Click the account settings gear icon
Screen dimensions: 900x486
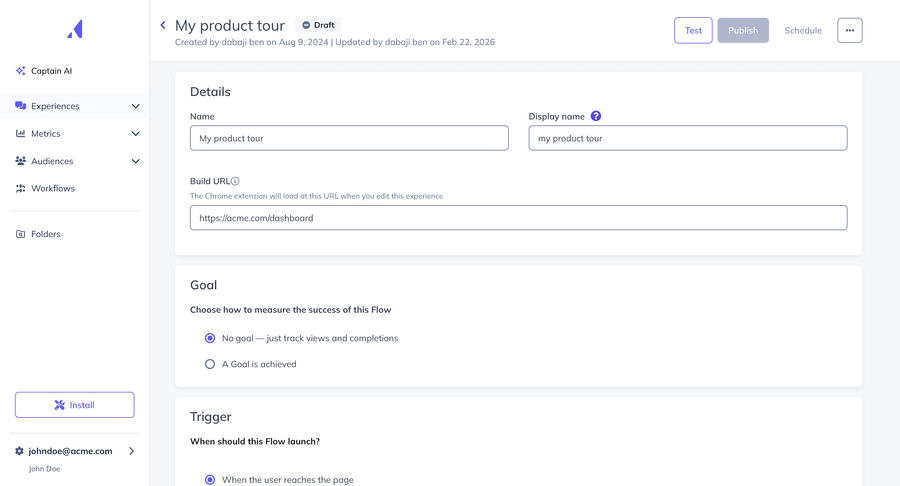[20, 451]
